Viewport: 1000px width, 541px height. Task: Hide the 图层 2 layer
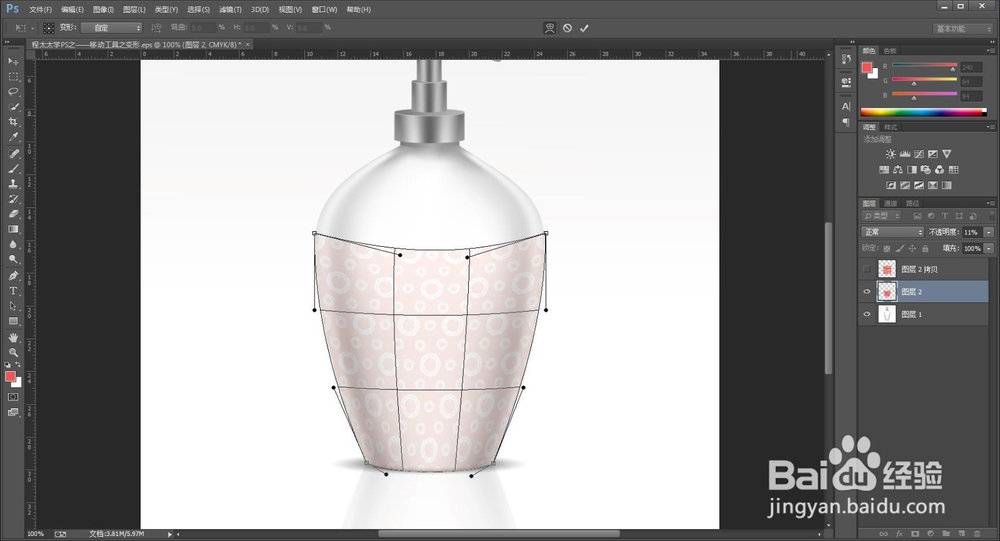click(x=867, y=292)
